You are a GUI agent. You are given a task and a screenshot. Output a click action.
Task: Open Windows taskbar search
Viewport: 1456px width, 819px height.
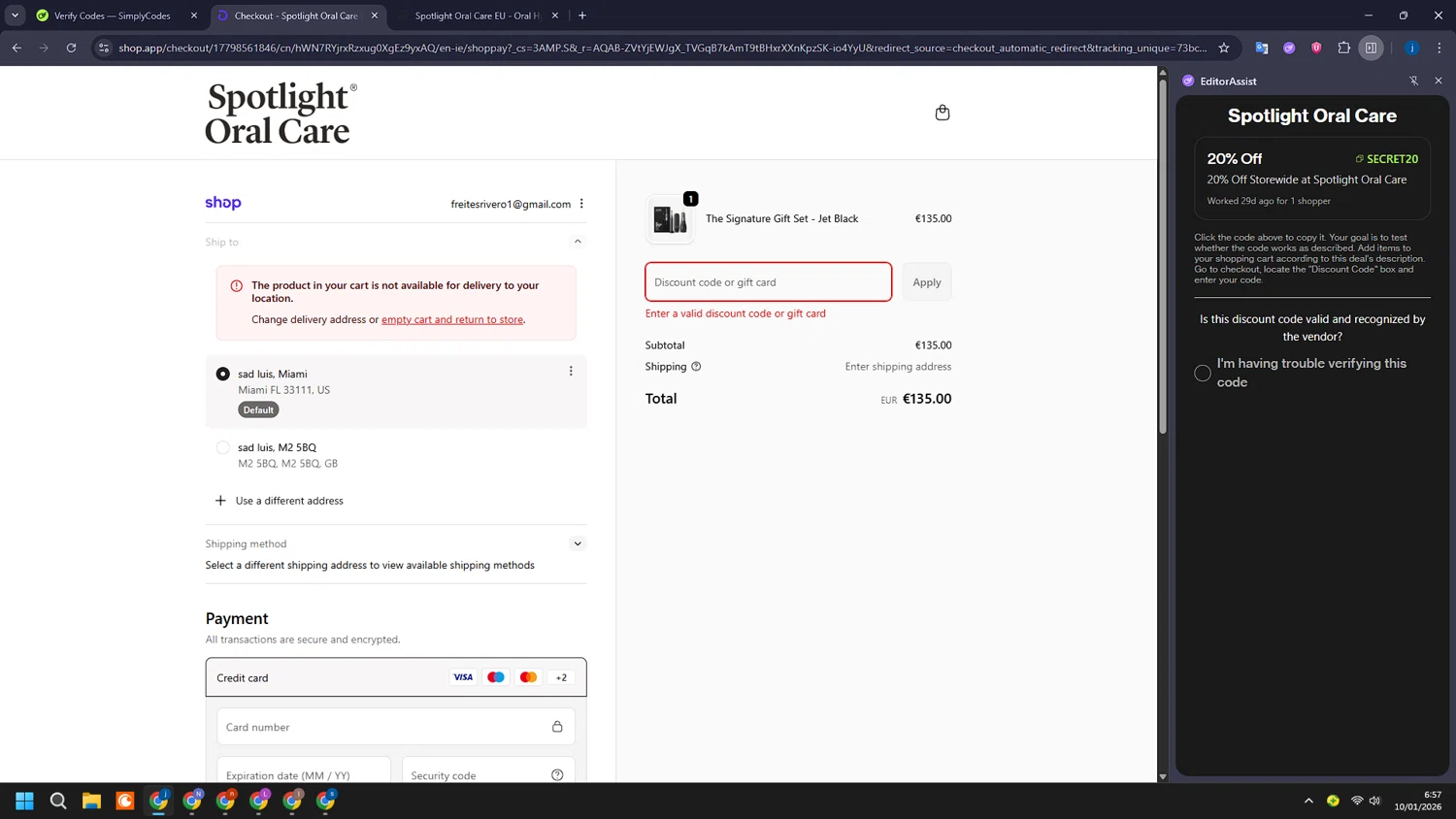click(58, 801)
